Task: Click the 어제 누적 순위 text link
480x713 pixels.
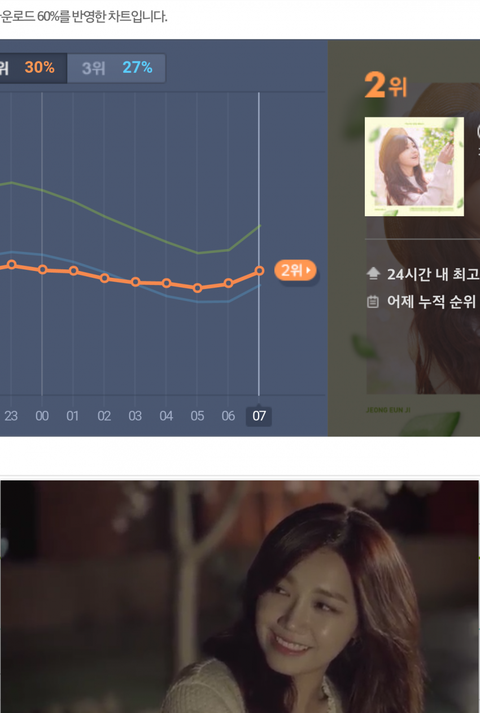Action: click(x=431, y=301)
